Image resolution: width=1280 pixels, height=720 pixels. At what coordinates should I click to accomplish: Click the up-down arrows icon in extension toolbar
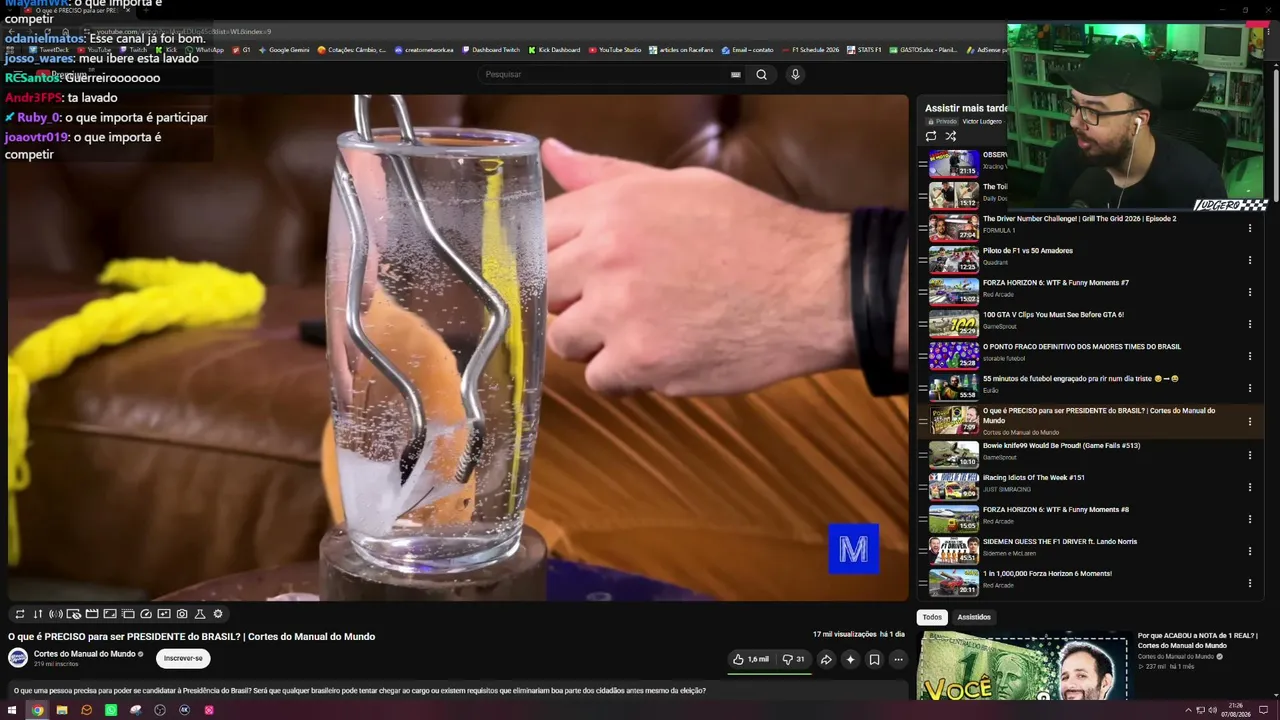pos(38,614)
